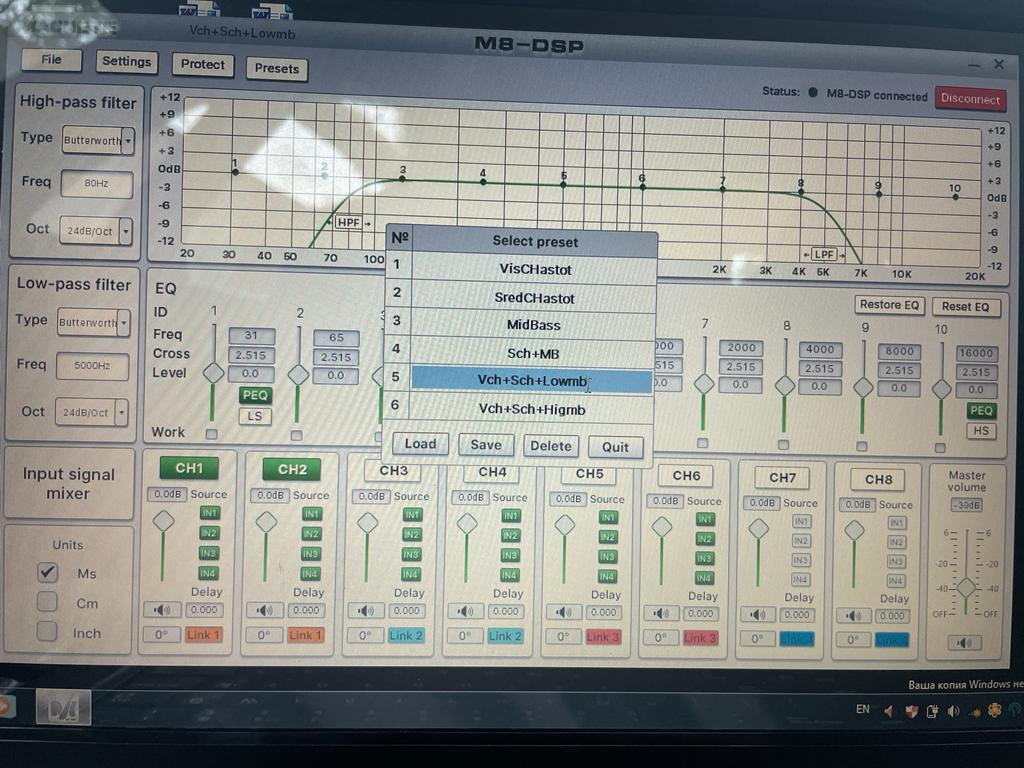Select EQ point 10 on the frequency graph

[x=955, y=197]
